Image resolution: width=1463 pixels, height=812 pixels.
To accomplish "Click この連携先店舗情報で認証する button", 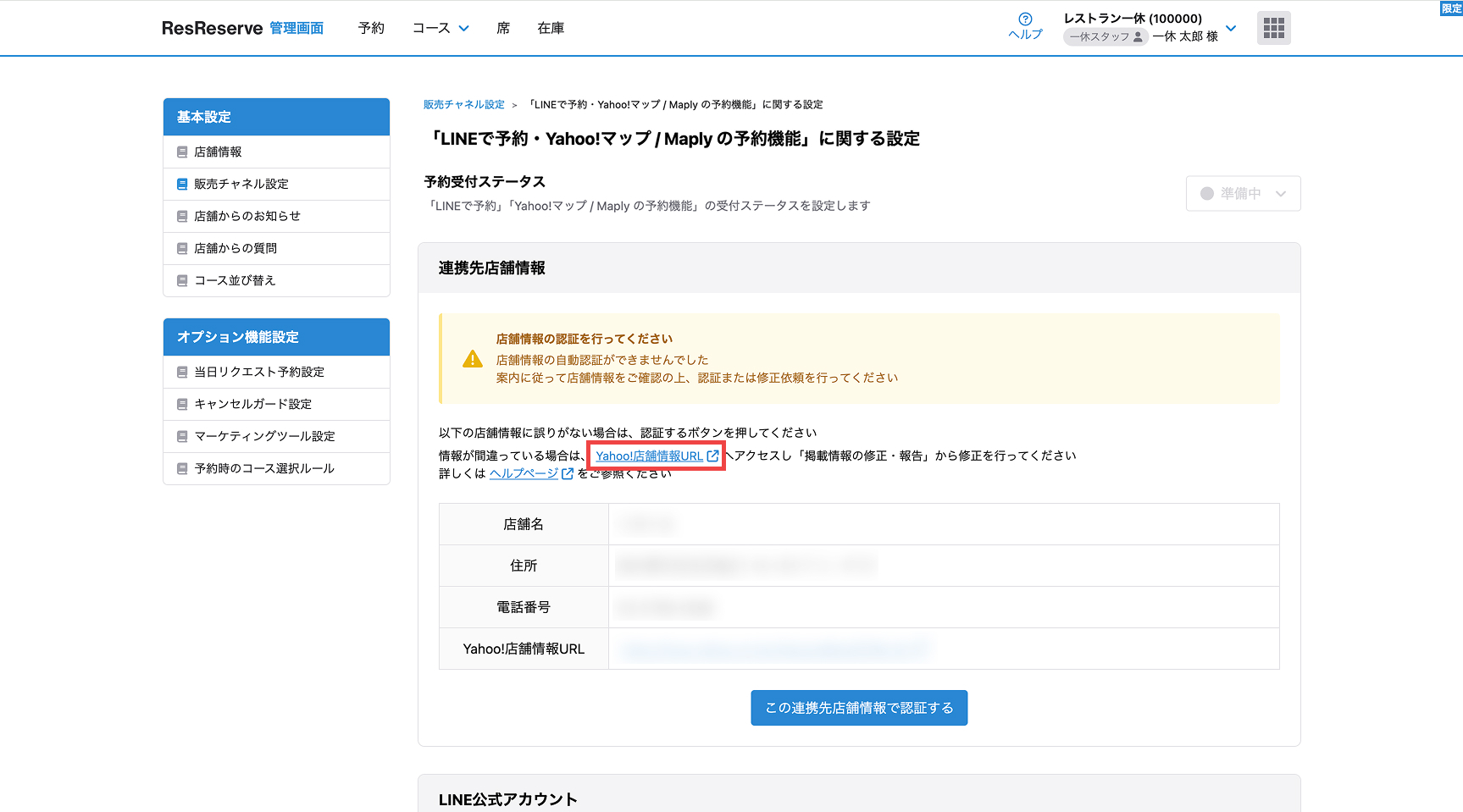I will [x=859, y=708].
